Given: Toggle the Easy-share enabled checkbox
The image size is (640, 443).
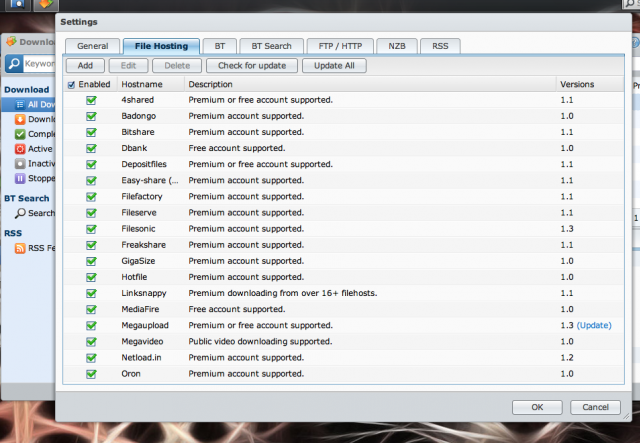Looking at the screenshot, I should click(x=91, y=180).
